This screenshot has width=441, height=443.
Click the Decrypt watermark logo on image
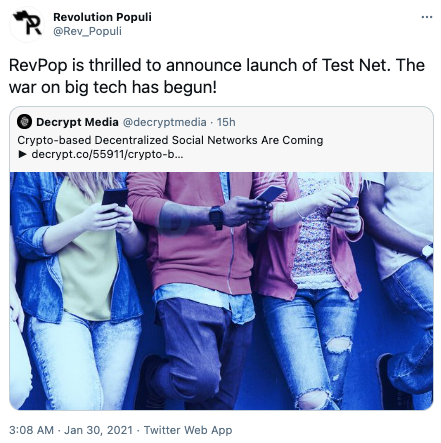pyautogui.click(x=174, y=219)
